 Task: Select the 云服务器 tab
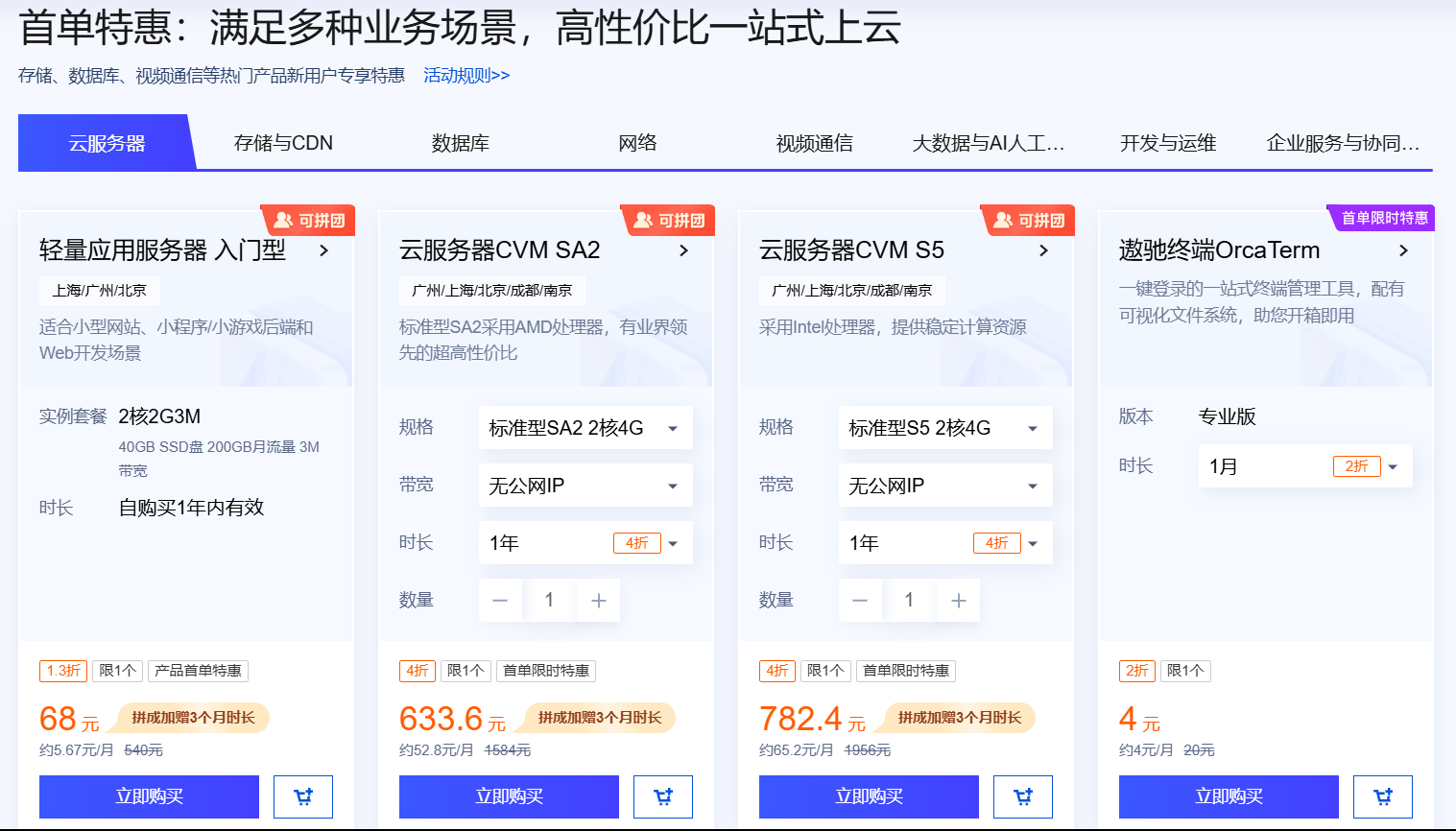pyautogui.click(x=107, y=143)
